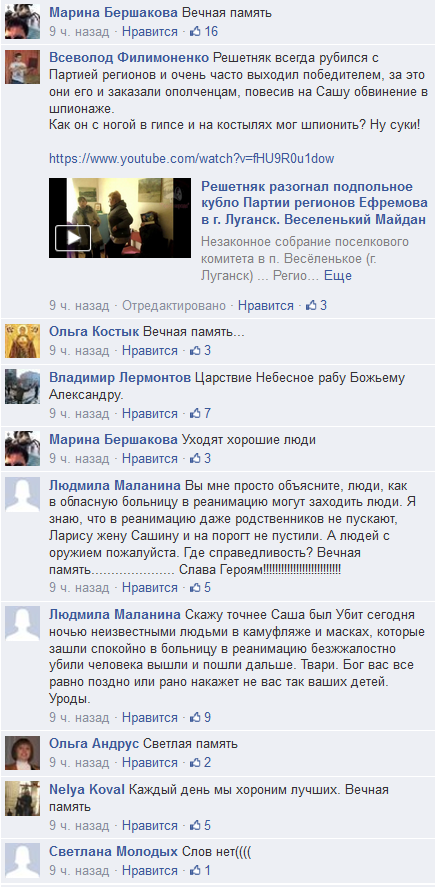Image resolution: width=437 pixels, height=887 pixels.
Task: Open Владимир Лермонтов's profile name
Action: click(x=120, y=378)
